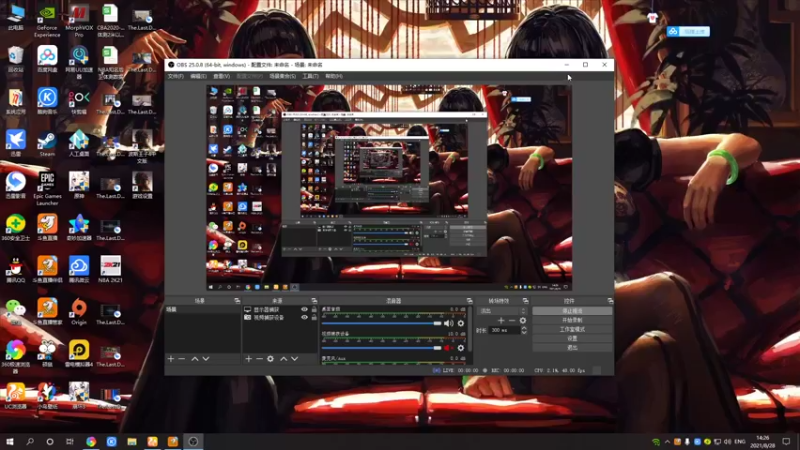Move source up in Sources panel
800x450 pixels.
(284, 359)
